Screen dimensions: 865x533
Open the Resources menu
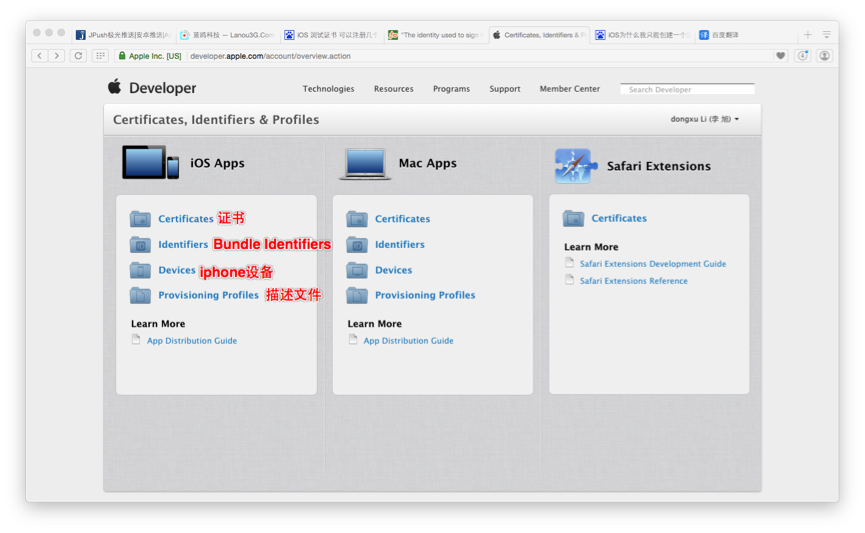(x=393, y=89)
